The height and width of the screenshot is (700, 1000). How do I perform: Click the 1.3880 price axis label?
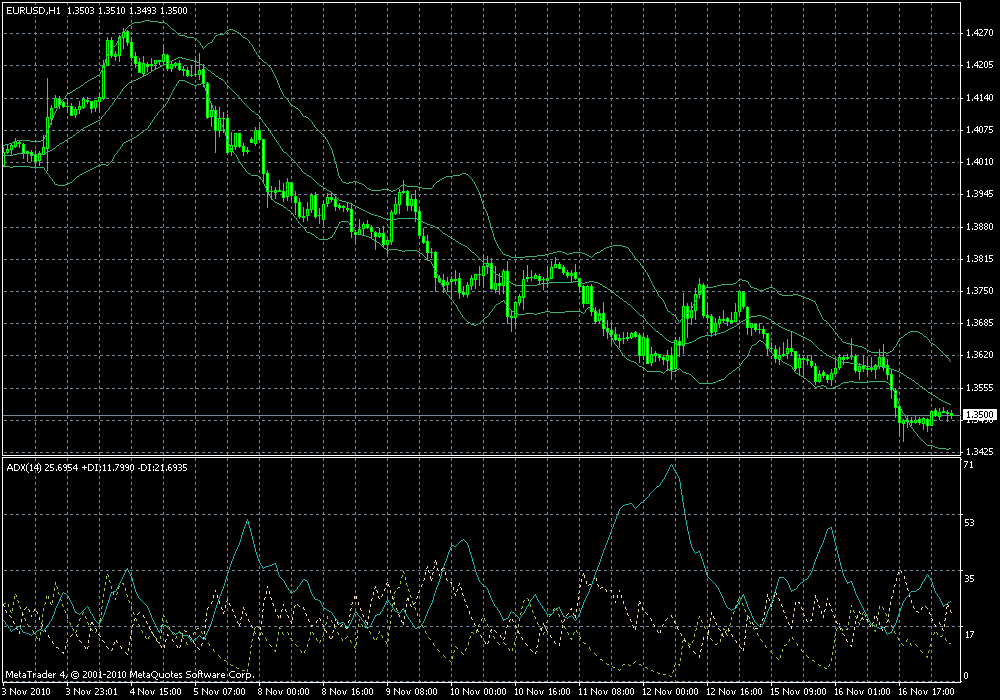click(x=980, y=226)
